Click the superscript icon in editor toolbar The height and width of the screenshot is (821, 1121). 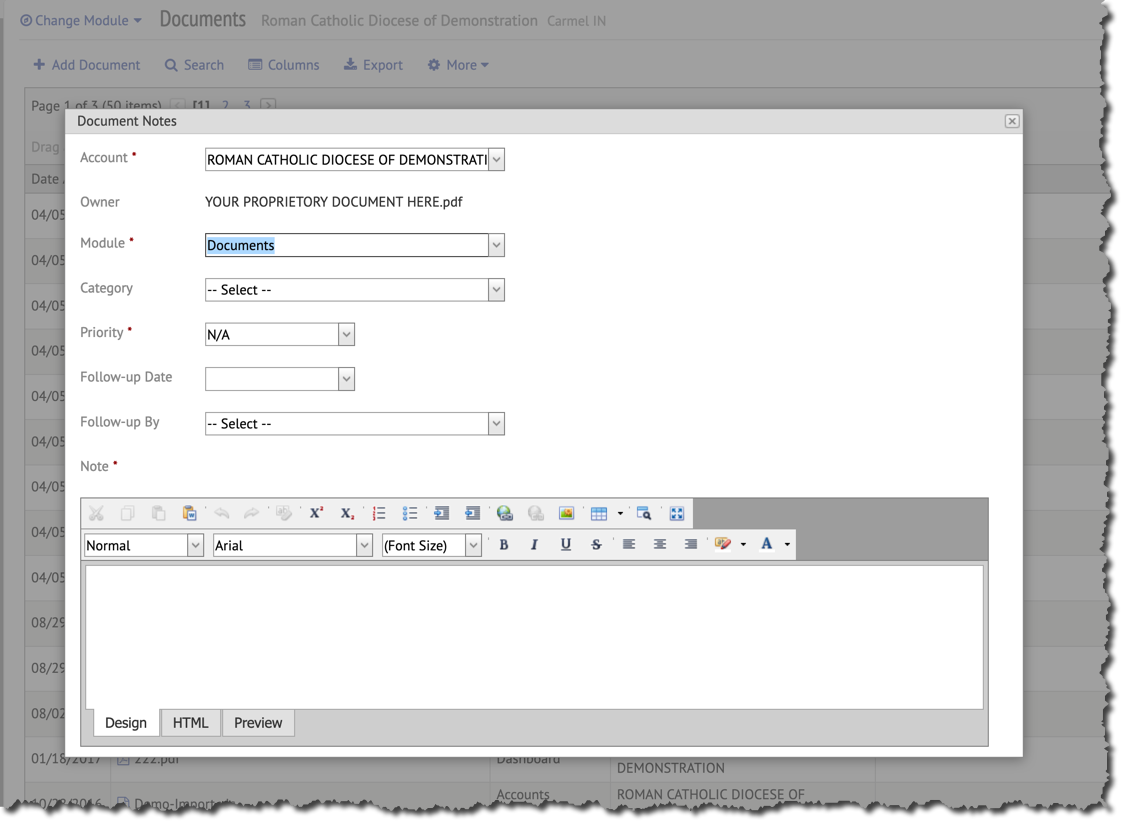click(x=316, y=513)
